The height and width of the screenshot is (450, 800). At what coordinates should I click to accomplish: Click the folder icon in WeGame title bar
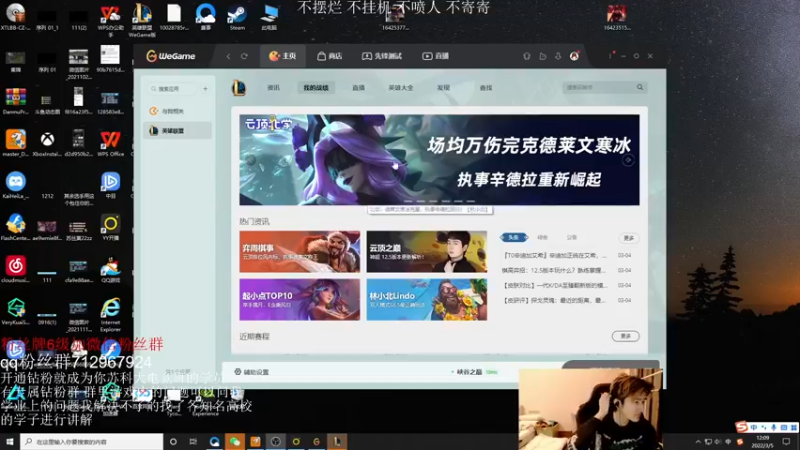point(542,56)
